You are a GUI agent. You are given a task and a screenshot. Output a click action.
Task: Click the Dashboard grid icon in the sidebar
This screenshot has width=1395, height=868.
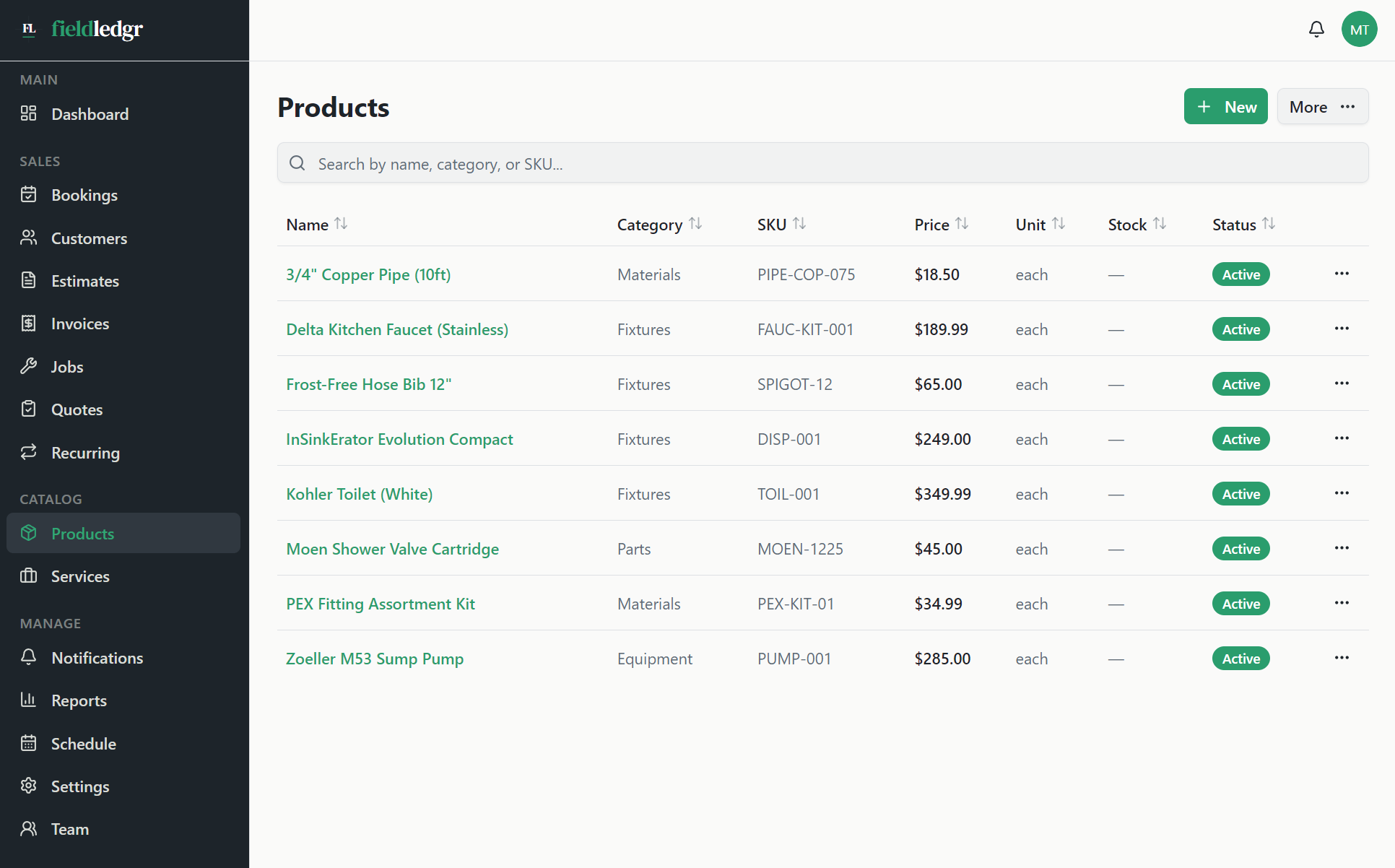click(x=29, y=113)
